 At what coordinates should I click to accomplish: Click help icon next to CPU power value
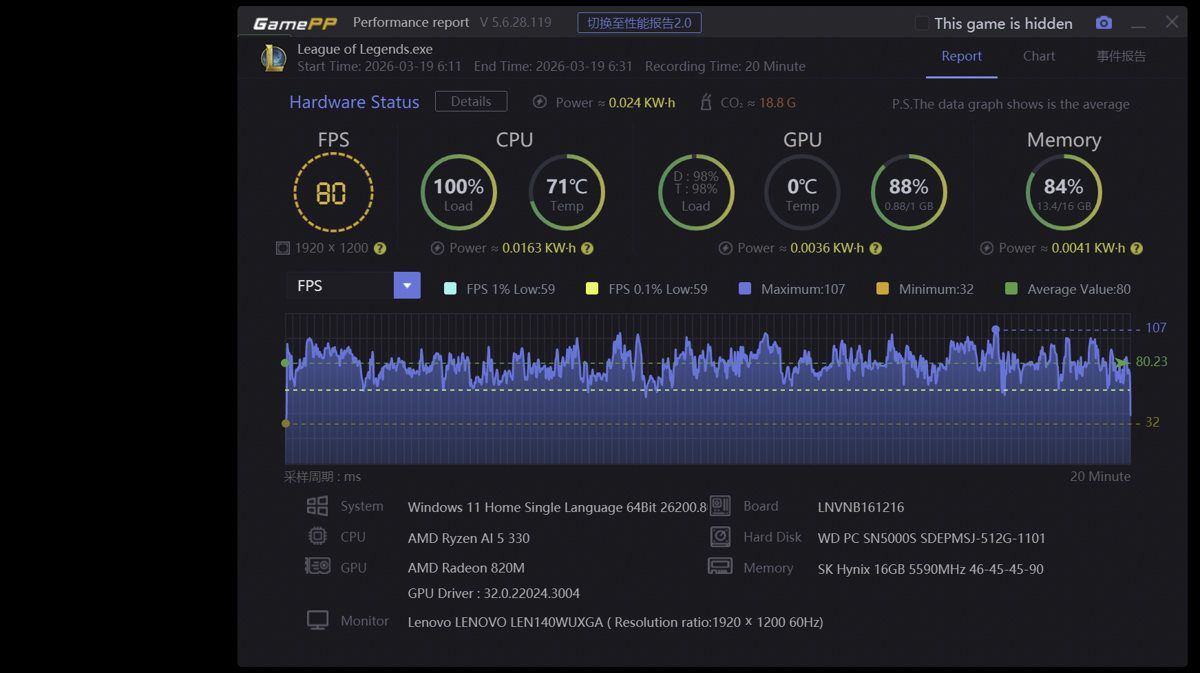[x=587, y=248]
